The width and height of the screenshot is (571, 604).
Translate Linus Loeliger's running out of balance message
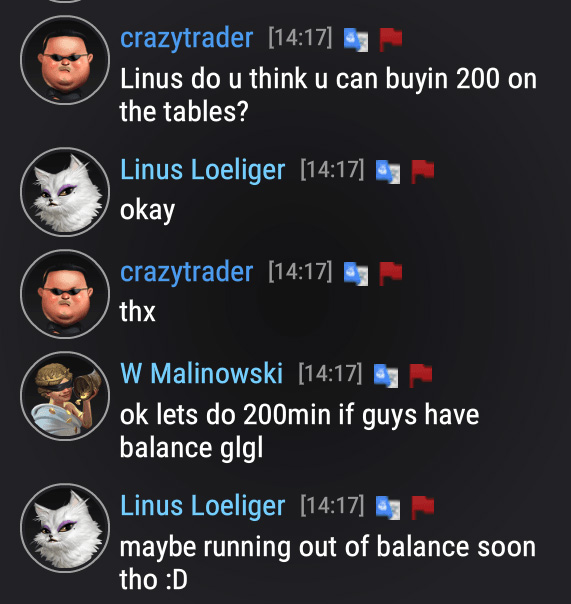388,507
